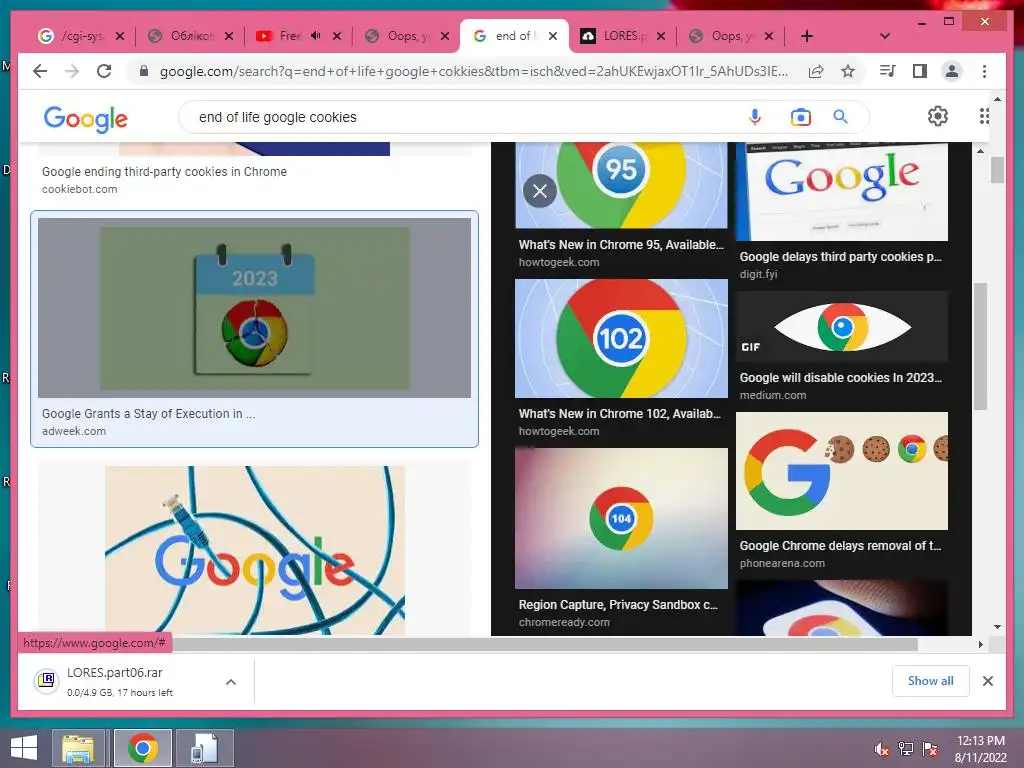
Task: Open the Chrome 102 thumbnail
Action: coord(621,338)
